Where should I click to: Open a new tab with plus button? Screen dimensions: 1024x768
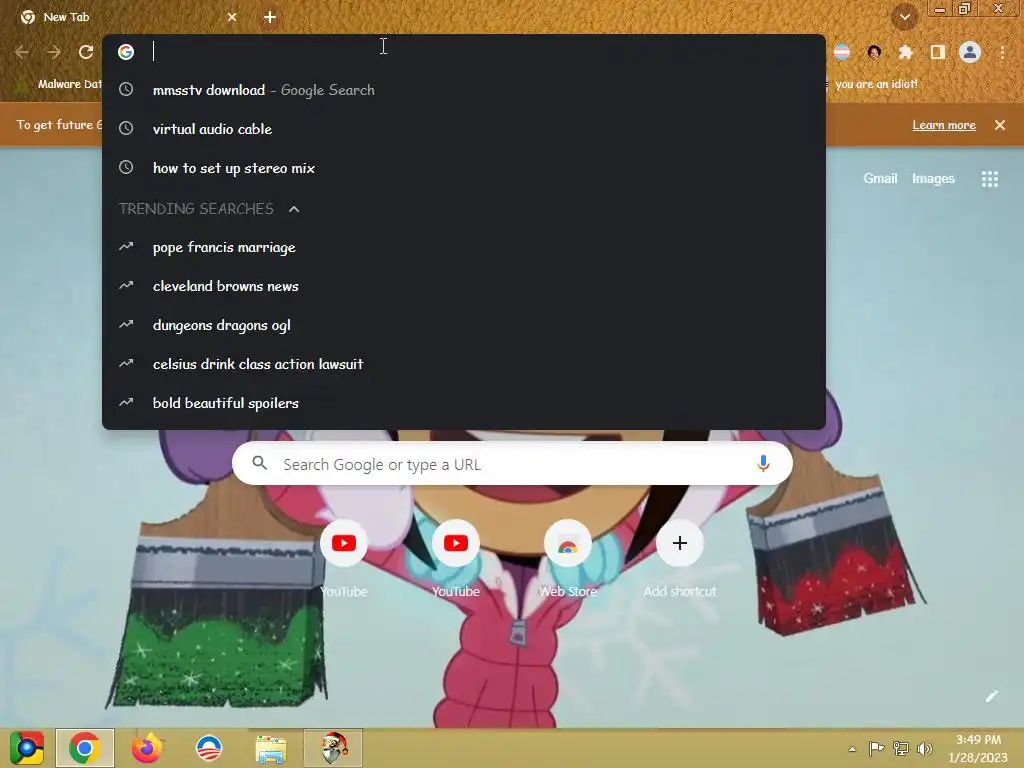tap(270, 18)
